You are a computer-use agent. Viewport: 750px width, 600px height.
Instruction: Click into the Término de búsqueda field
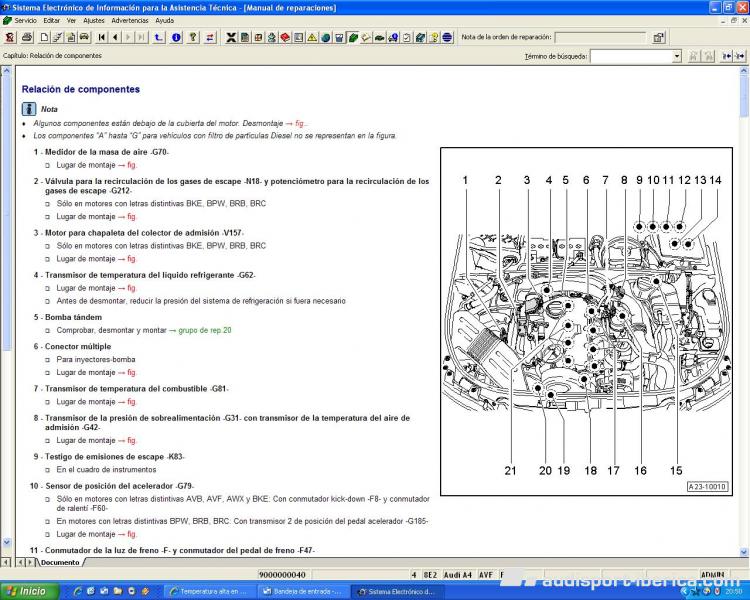[x=631, y=56]
